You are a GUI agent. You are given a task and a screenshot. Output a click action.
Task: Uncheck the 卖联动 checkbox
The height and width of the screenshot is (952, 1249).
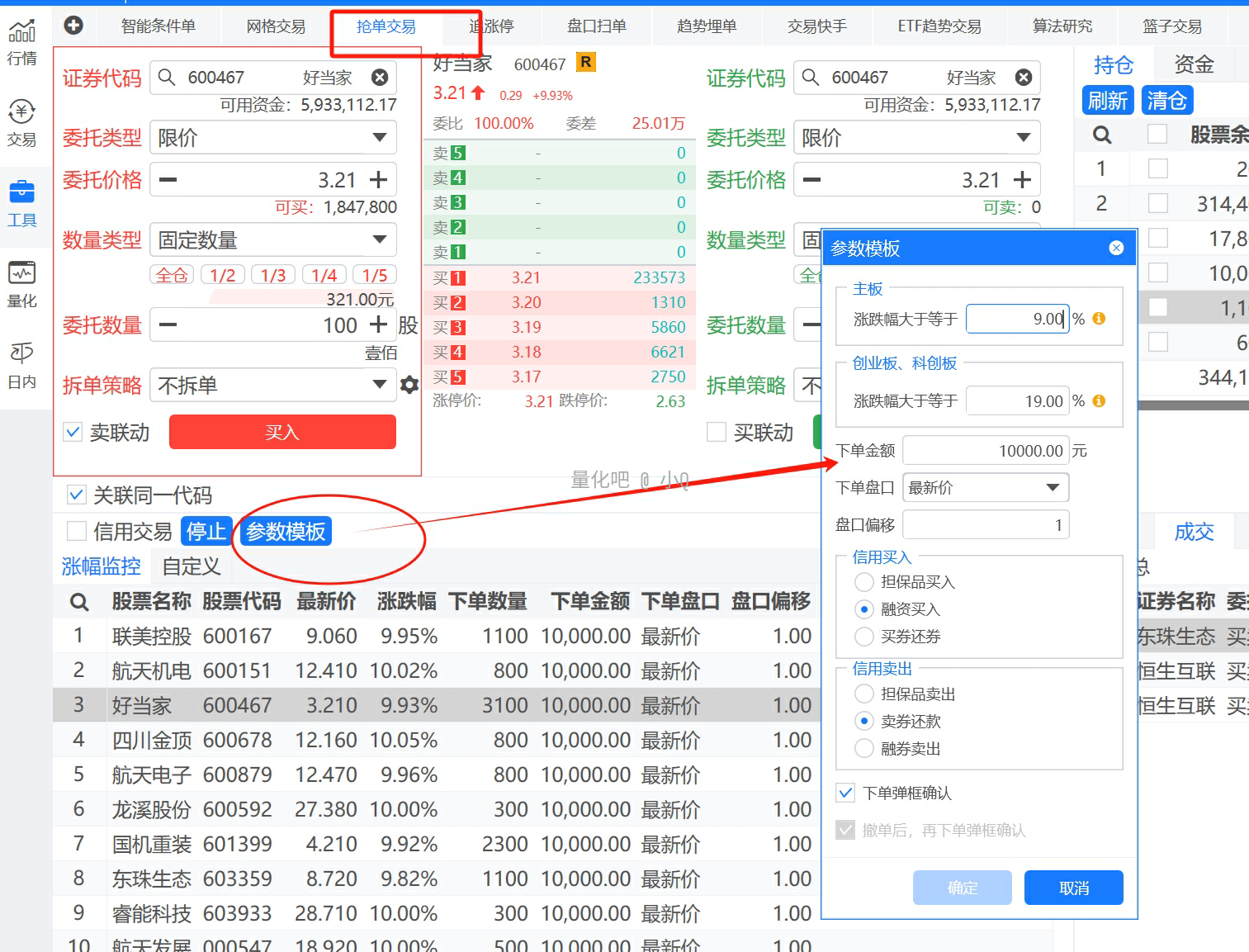[x=73, y=432]
